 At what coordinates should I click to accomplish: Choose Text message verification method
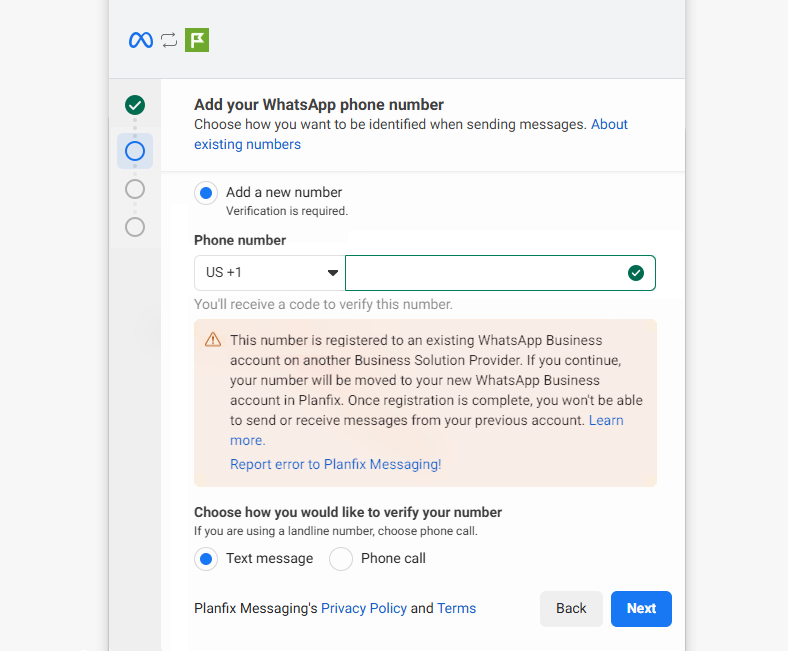pyautogui.click(x=206, y=559)
